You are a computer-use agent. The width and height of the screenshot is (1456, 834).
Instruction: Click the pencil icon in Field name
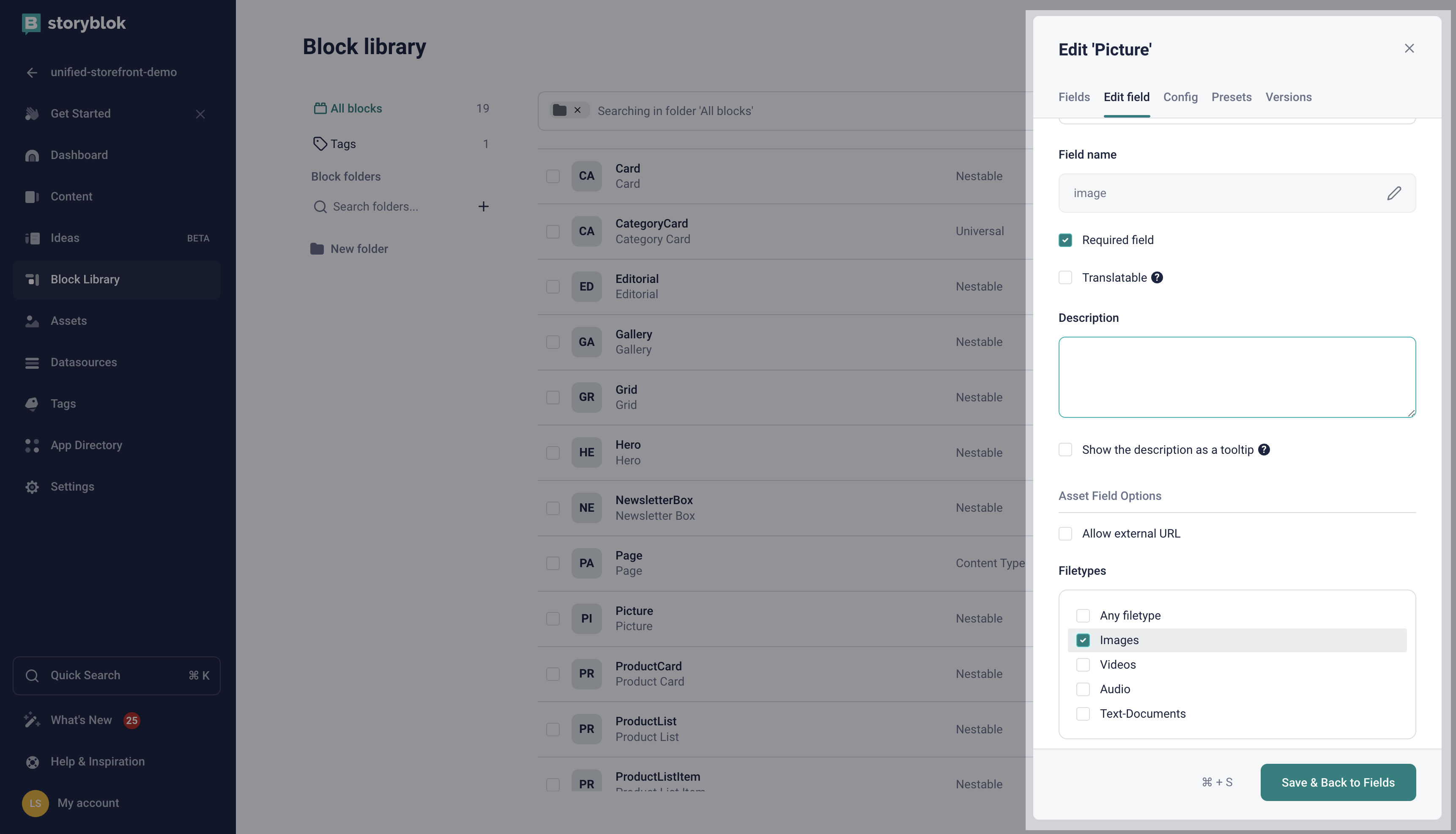(1394, 193)
